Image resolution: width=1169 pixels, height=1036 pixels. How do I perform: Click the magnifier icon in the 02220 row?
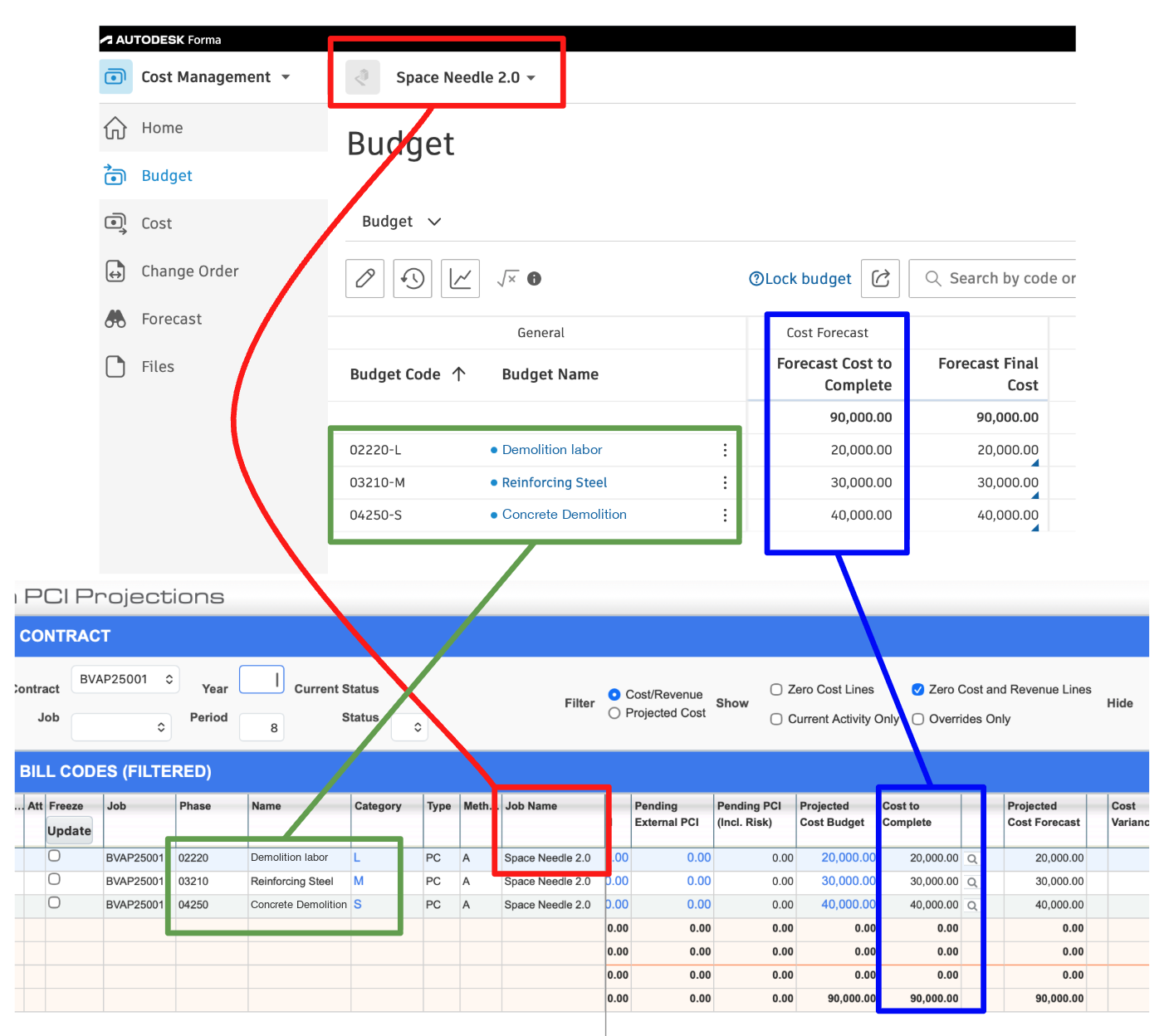point(972,859)
